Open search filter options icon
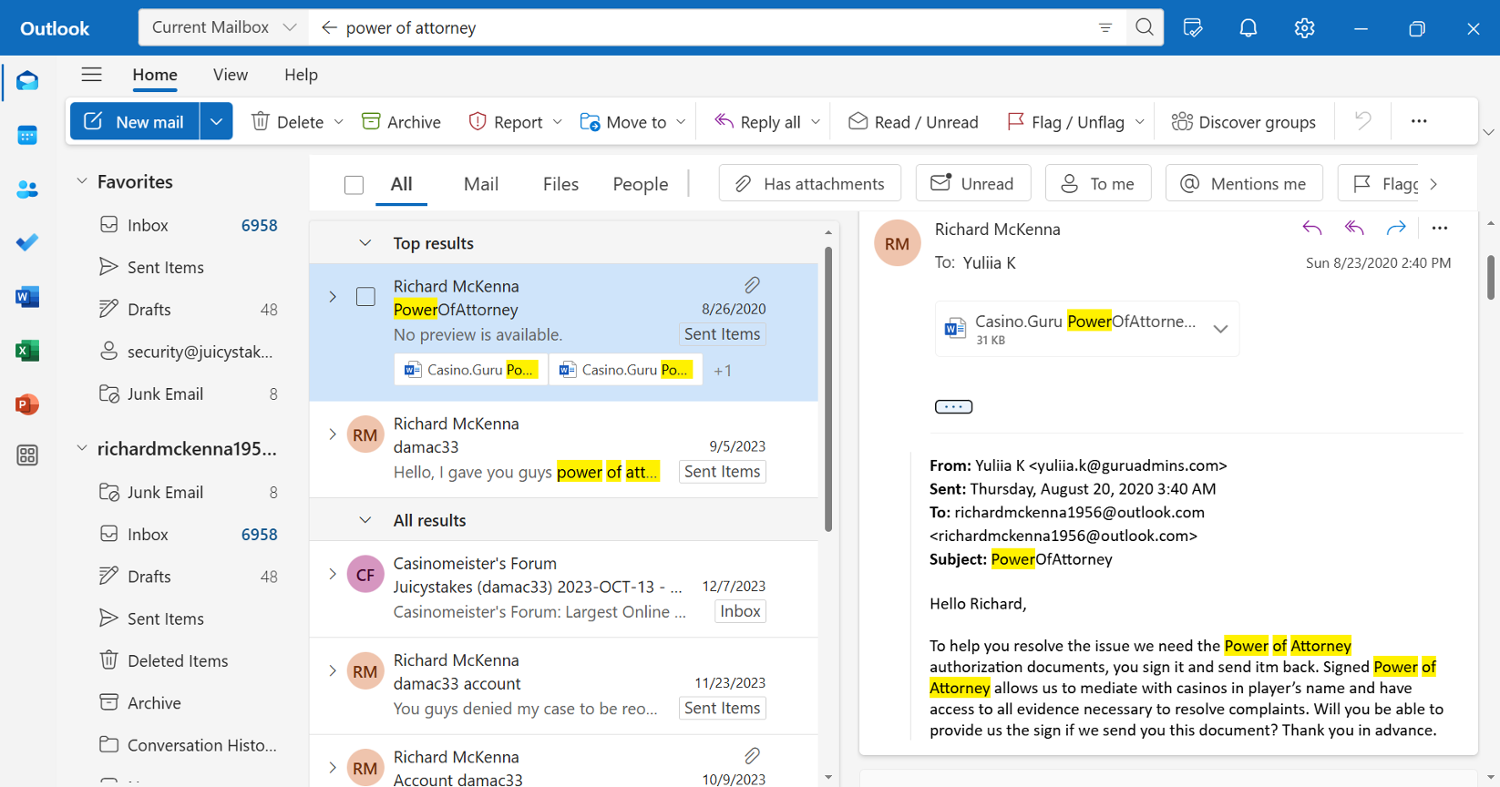 [1105, 28]
